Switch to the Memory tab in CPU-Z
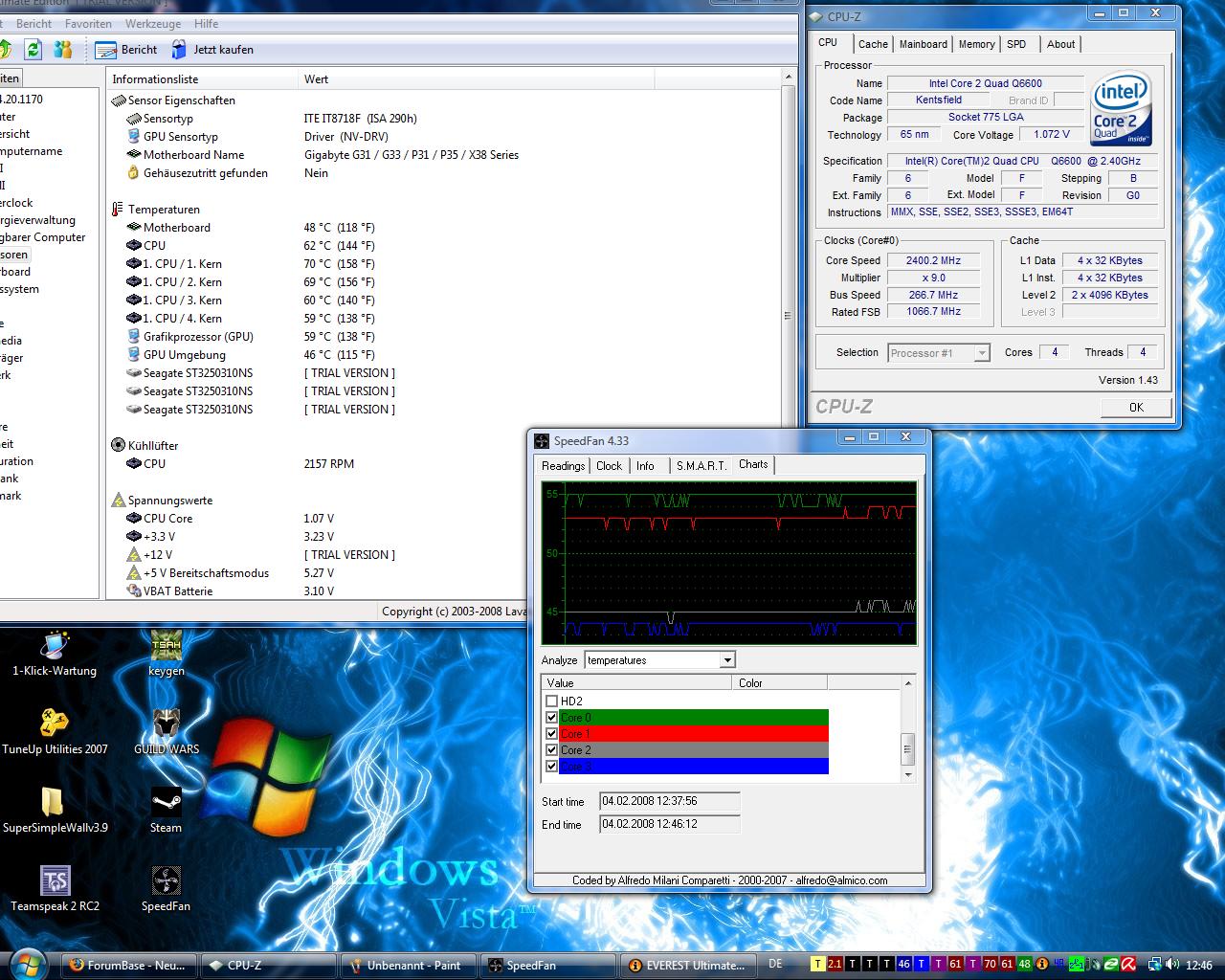 [976, 44]
